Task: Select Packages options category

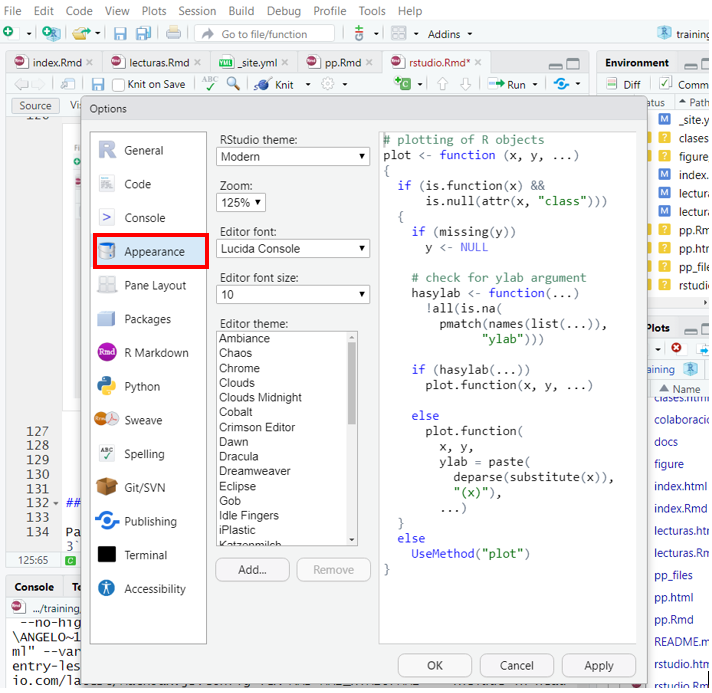Action: click(x=148, y=319)
